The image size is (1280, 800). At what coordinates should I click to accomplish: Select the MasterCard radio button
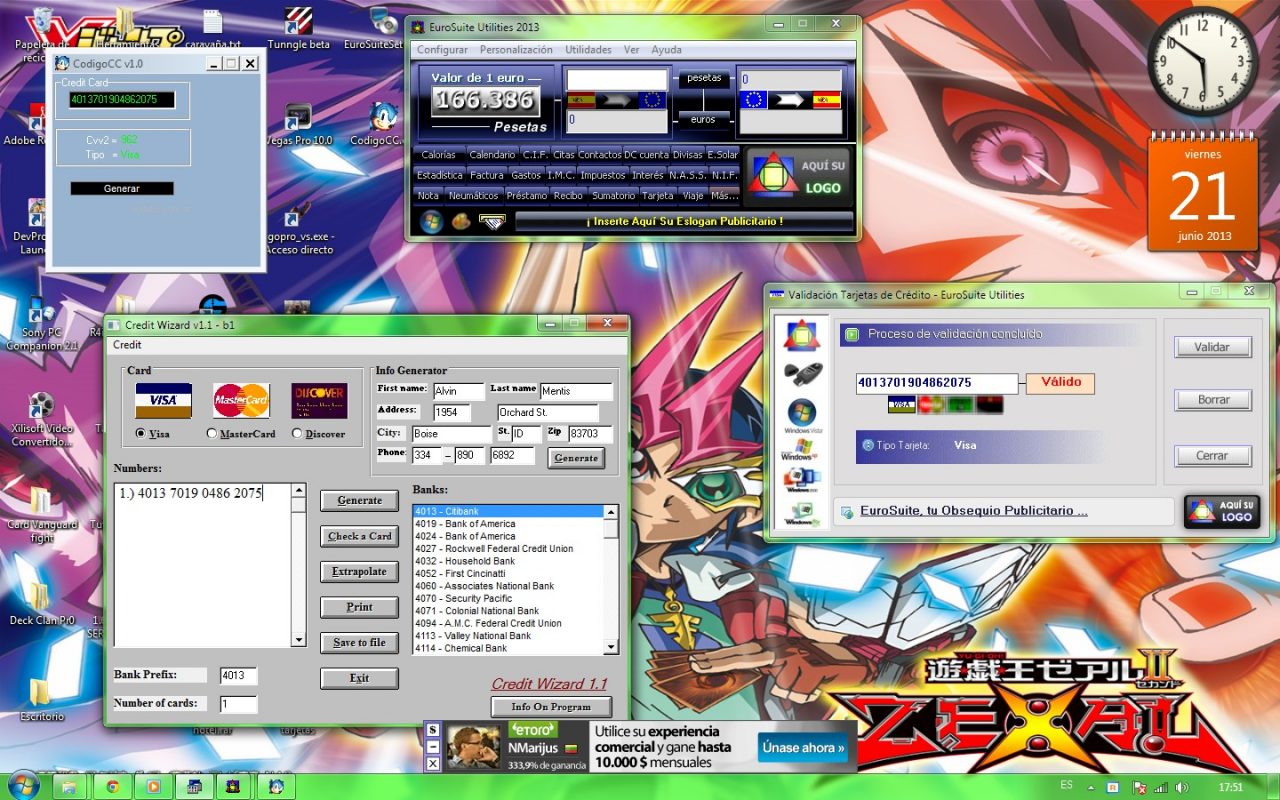click(211, 433)
